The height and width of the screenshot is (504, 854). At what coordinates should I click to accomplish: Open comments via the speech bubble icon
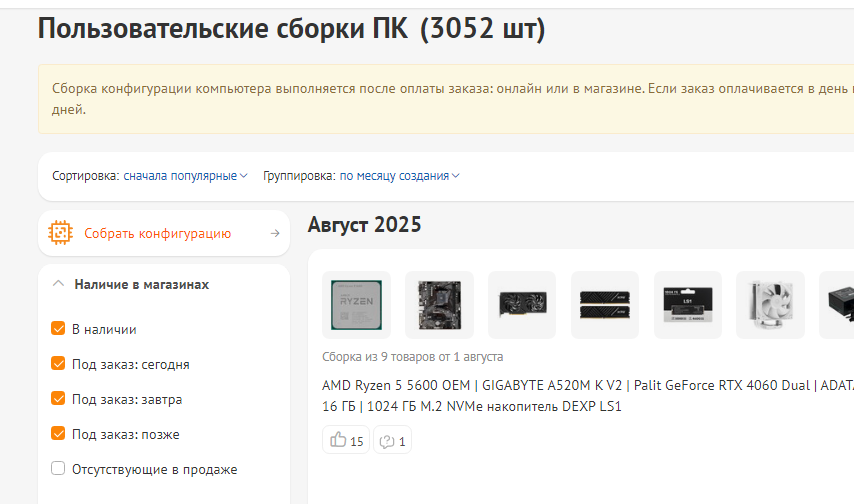392,440
